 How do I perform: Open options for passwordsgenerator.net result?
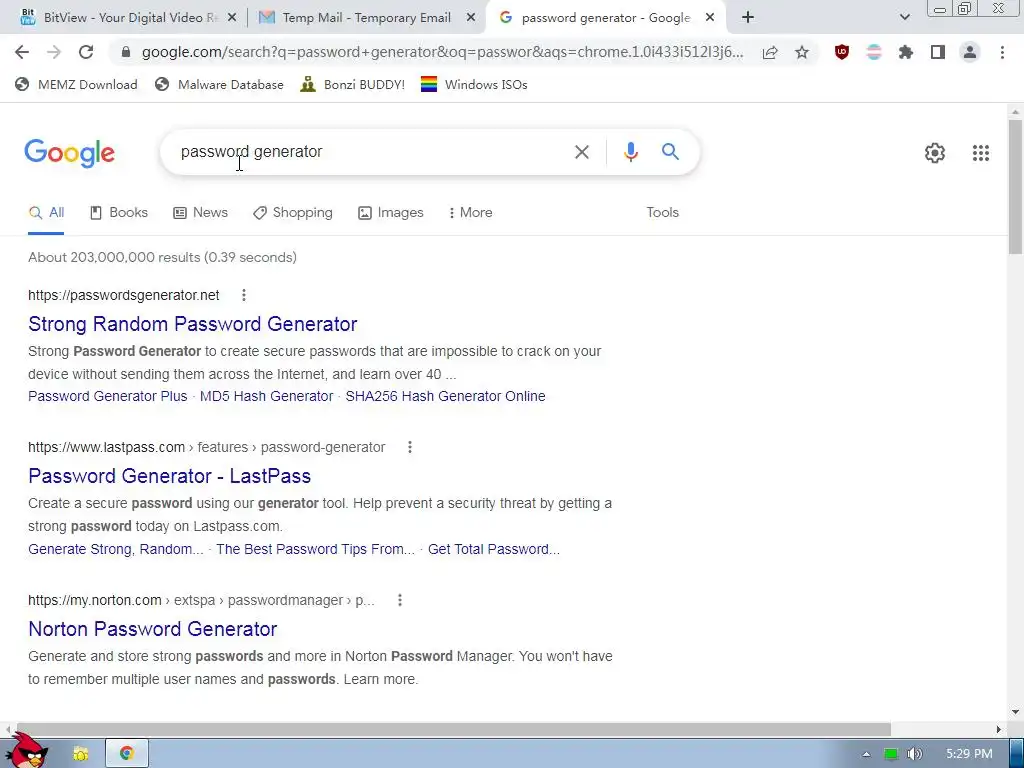[x=244, y=295]
